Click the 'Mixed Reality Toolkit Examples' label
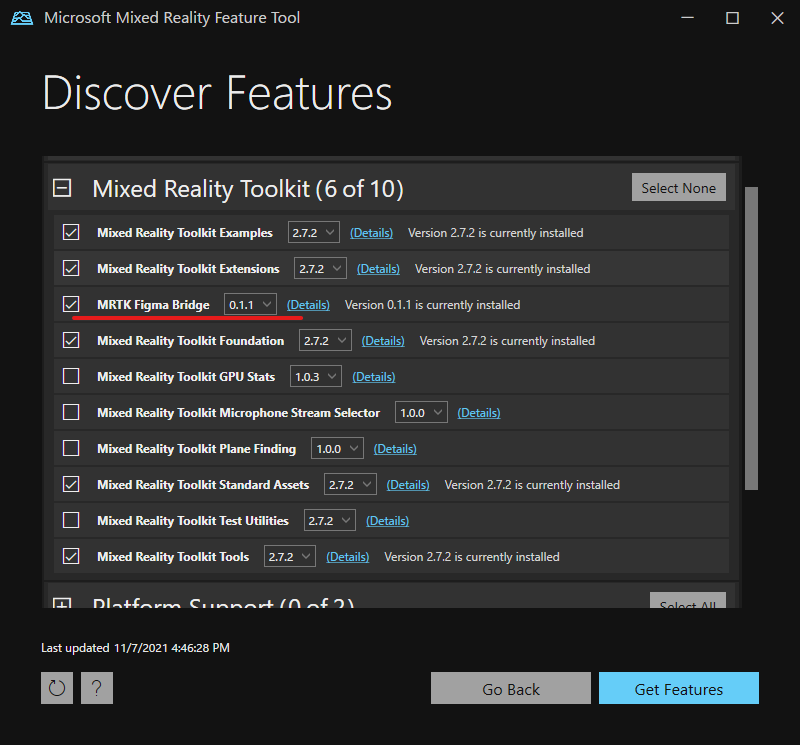Viewport: 800px width, 745px height. point(185,233)
